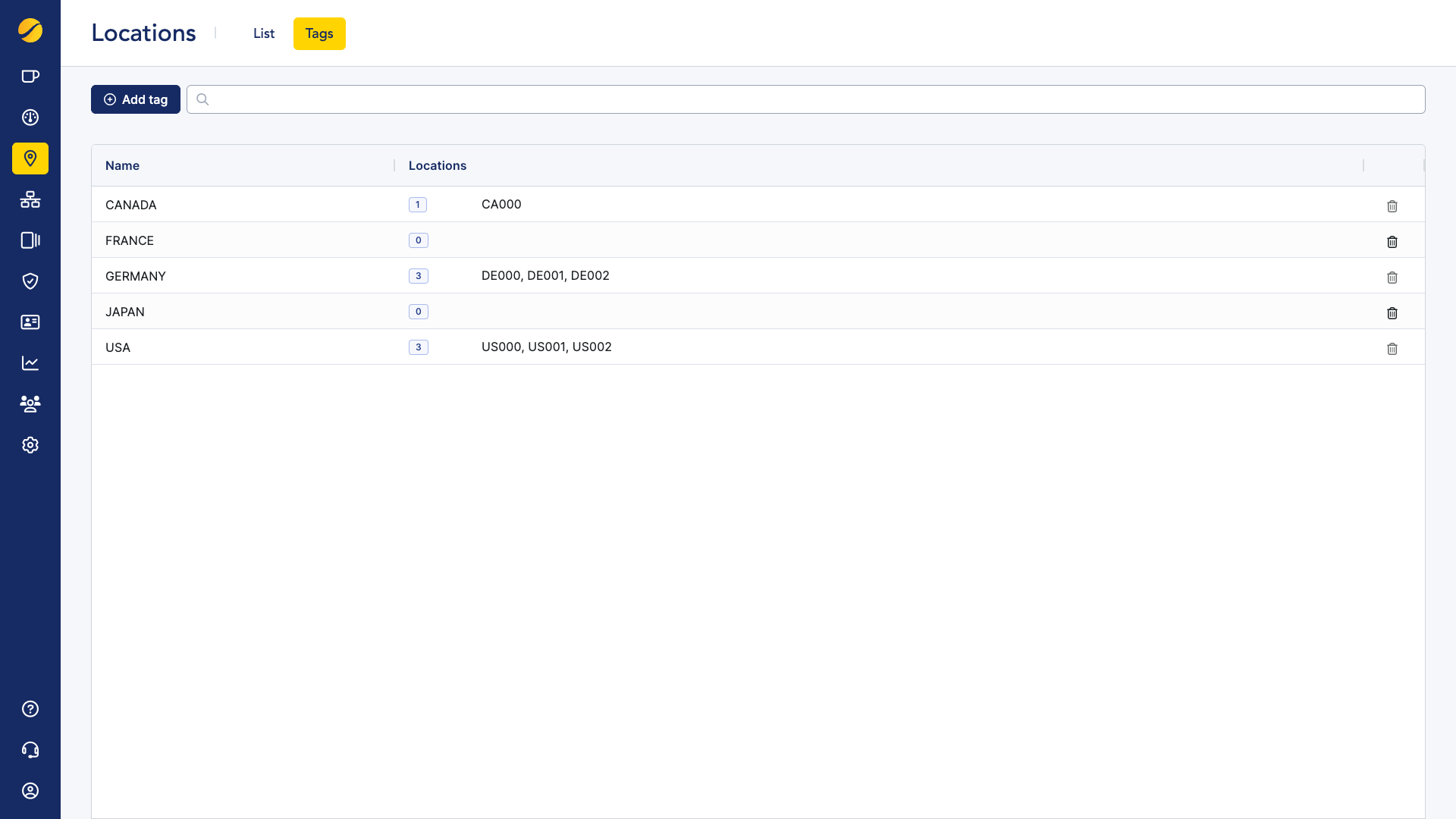
Task: Open the security shield icon
Action: click(30, 281)
